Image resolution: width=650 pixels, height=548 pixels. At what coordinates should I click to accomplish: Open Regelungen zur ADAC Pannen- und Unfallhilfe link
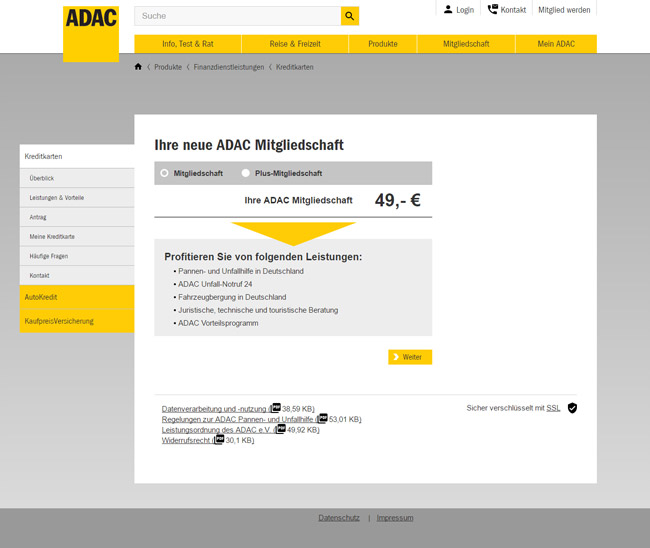[x=238, y=419]
